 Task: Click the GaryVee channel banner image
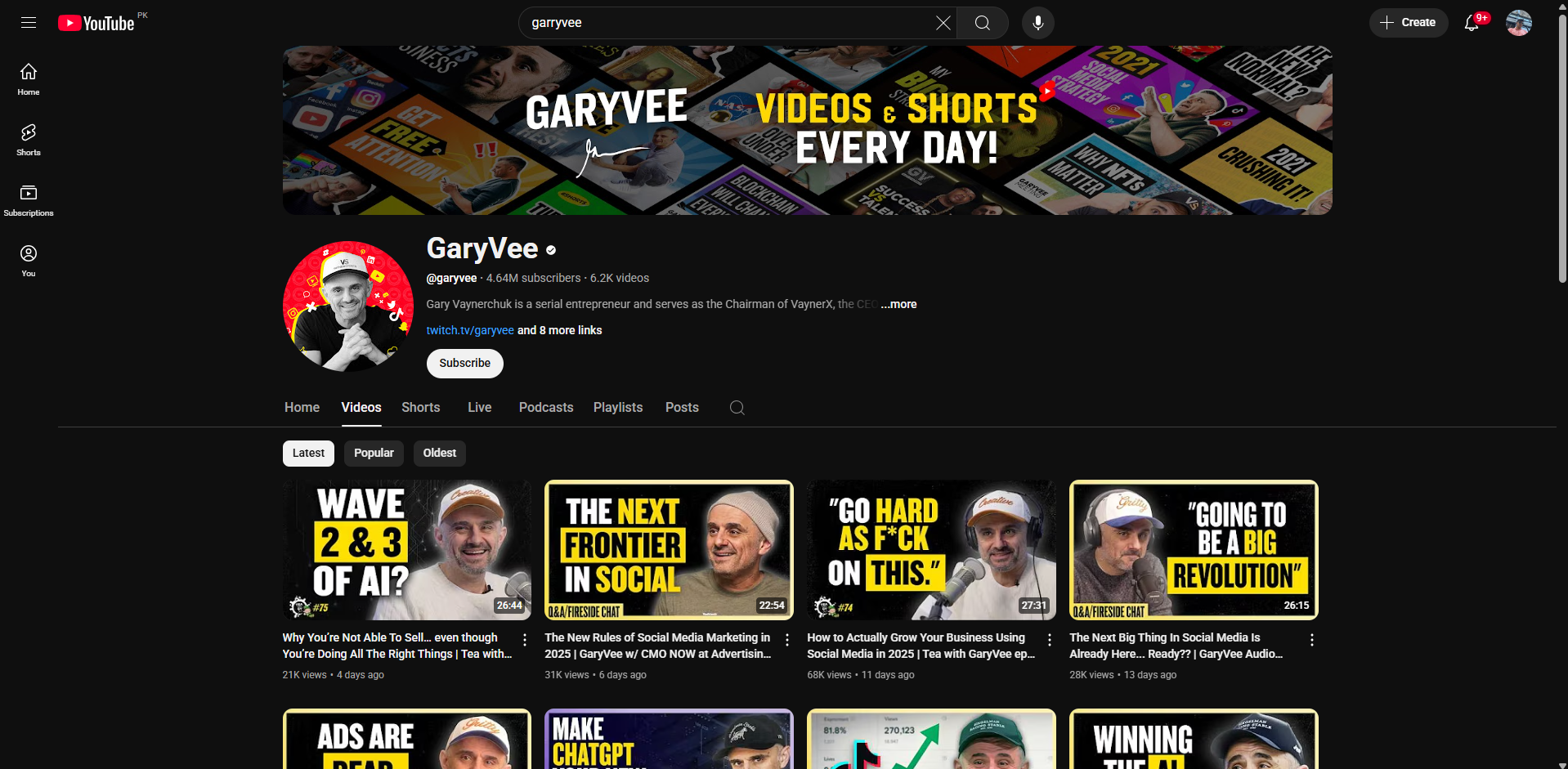click(x=808, y=130)
